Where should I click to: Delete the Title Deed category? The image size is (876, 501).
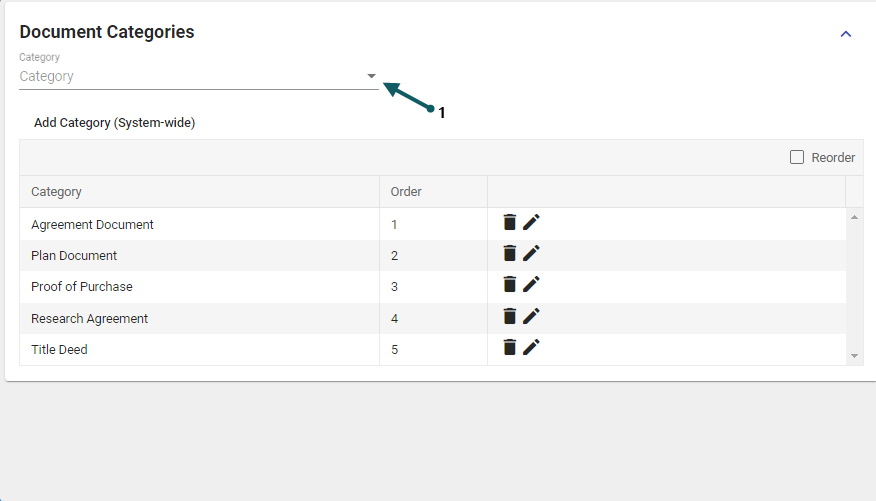[x=509, y=348]
